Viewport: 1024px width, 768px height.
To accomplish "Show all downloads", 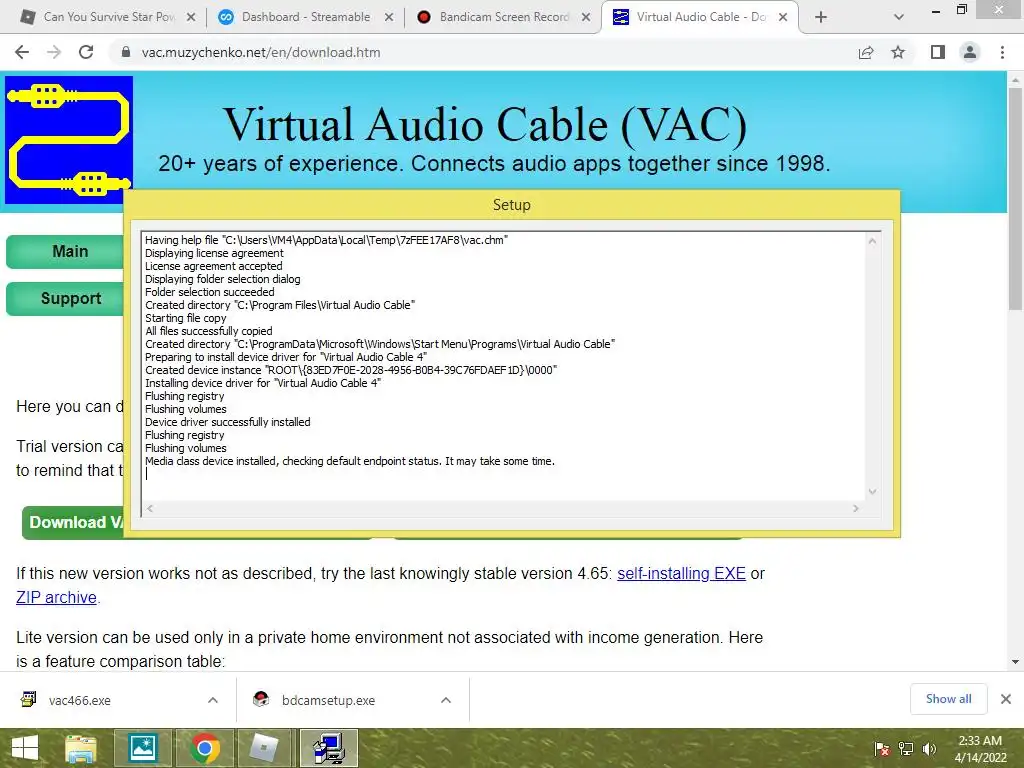I will pos(948,699).
